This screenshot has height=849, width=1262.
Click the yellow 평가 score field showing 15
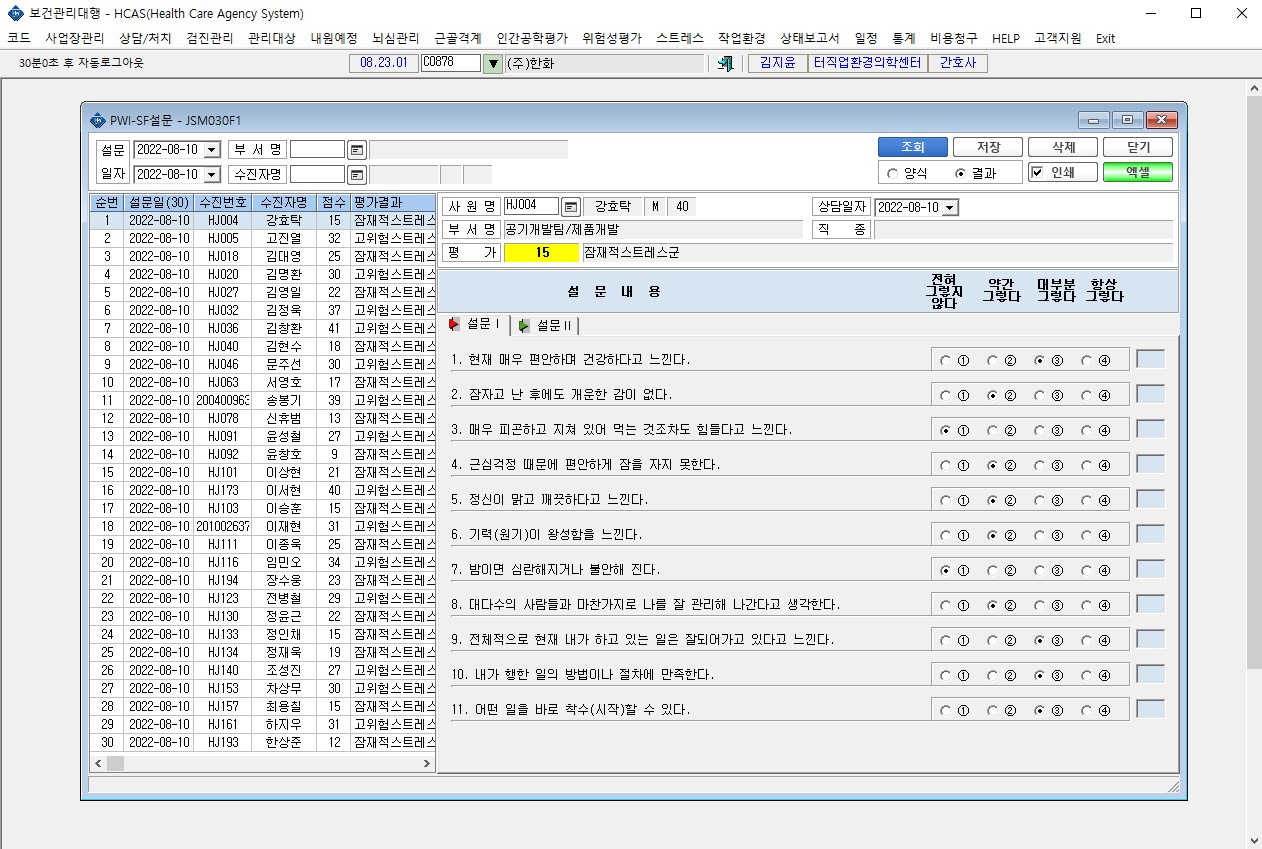coord(542,253)
